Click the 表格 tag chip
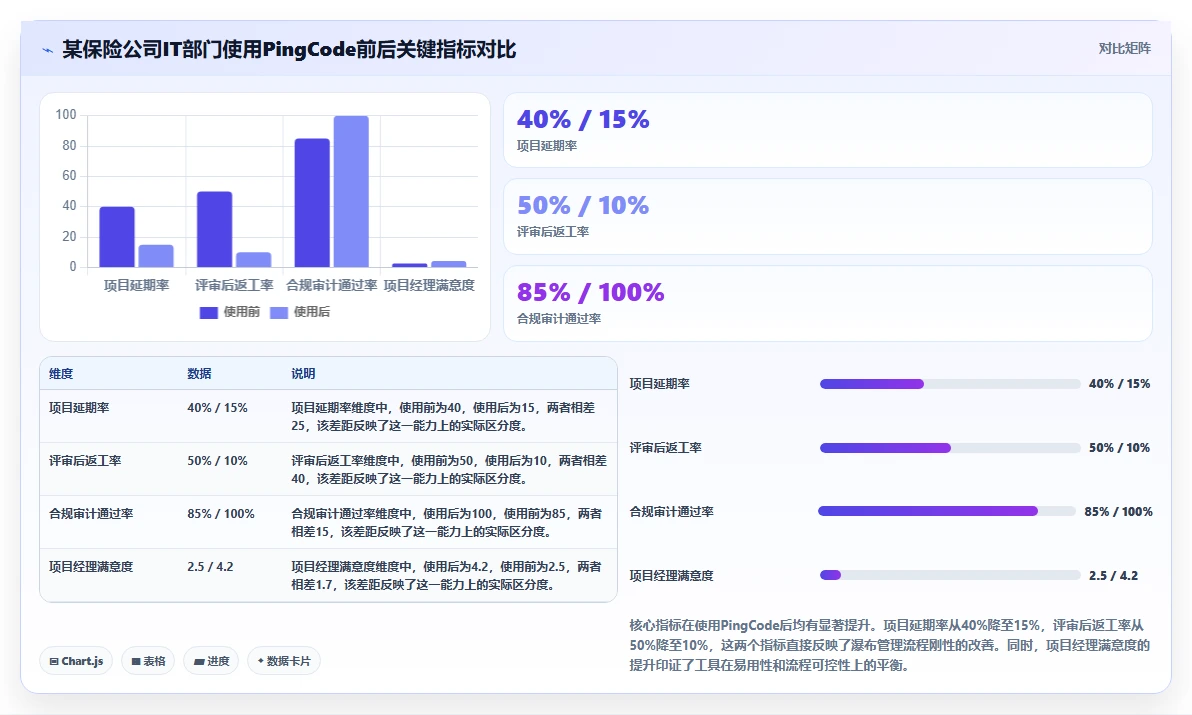The height and width of the screenshot is (715, 1192). [148, 661]
